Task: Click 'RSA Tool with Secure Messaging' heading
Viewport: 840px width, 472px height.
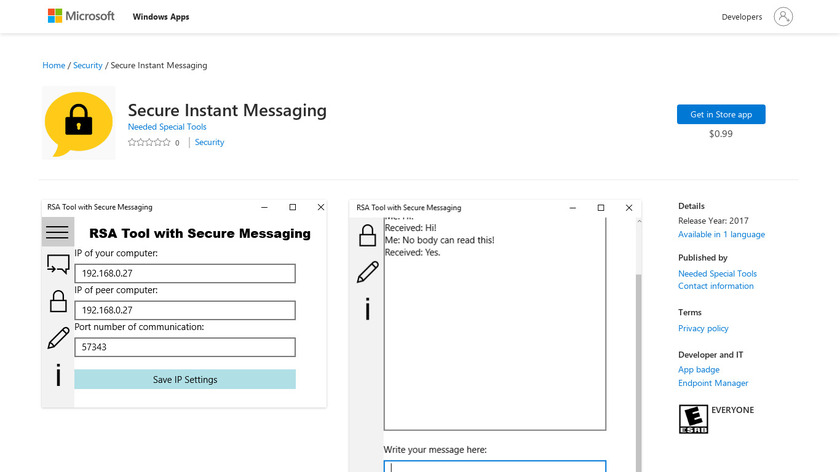Action: coord(200,234)
